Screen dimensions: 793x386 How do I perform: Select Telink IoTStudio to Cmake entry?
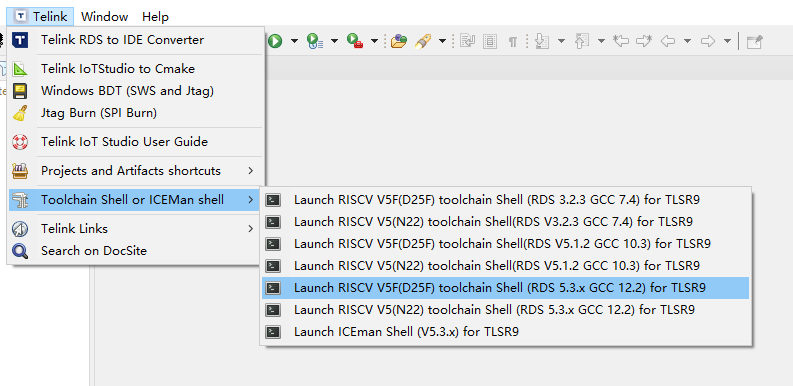pyautogui.click(x=135, y=69)
